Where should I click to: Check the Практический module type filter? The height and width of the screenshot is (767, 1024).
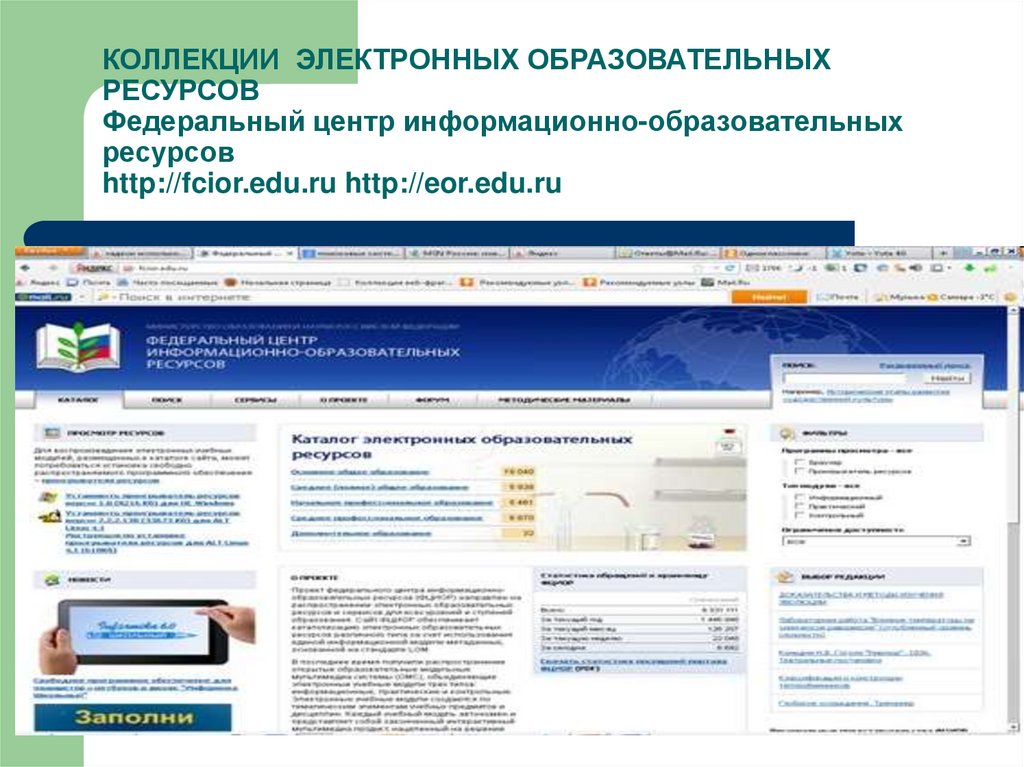click(799, 507)
